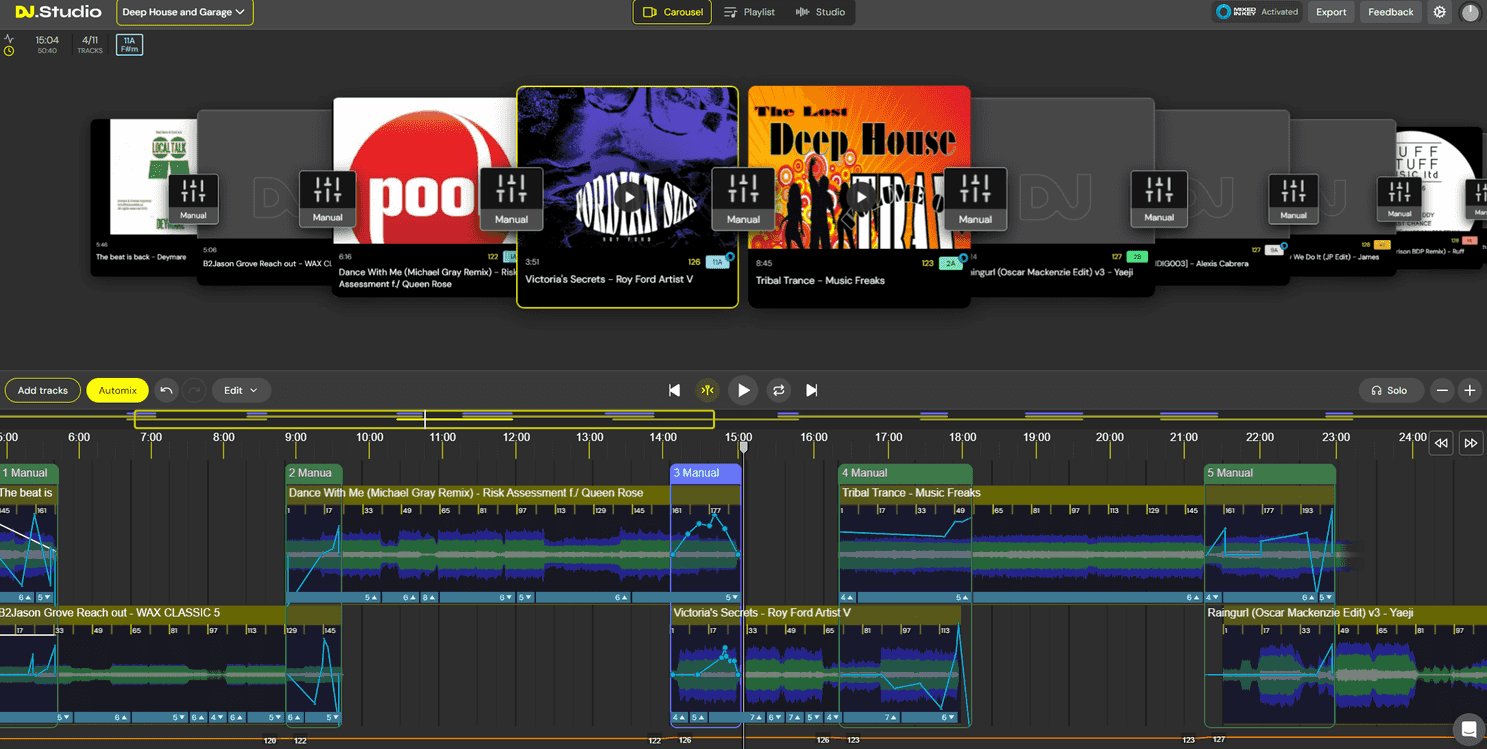This screenshot has height=749, width=1487.
Task: Click the waveform activity icon top left
Action: click(x=10, y=38)
